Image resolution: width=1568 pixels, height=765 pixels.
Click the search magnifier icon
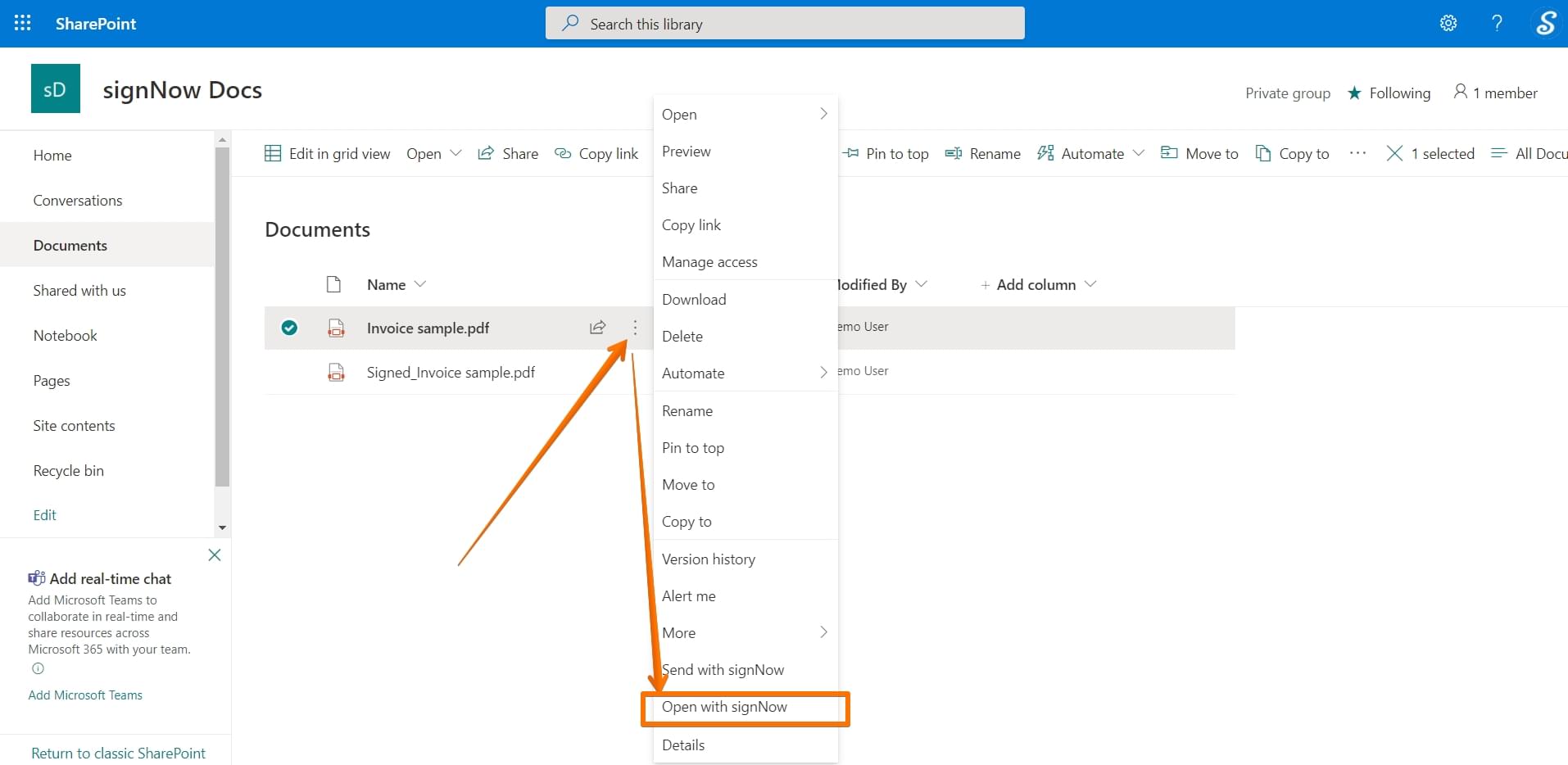coord(570,23)
